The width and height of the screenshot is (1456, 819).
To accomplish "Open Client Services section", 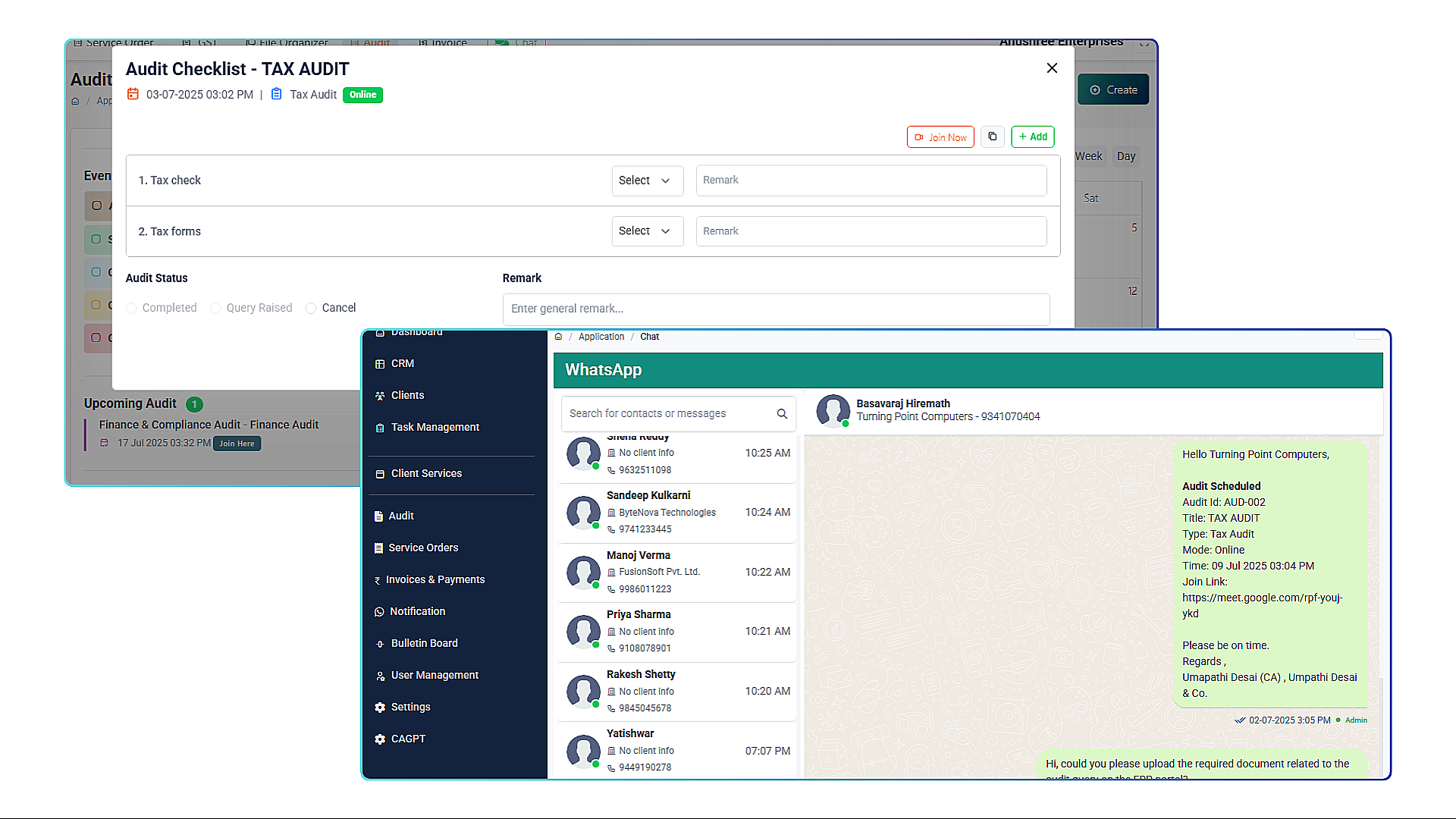I will pyautogui.click(x=426, y=473).
